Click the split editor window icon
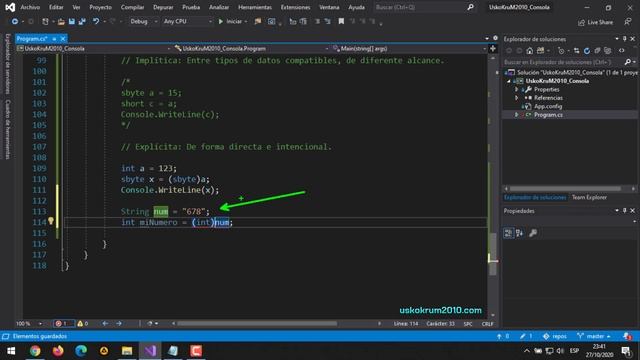 click(493, 49)
